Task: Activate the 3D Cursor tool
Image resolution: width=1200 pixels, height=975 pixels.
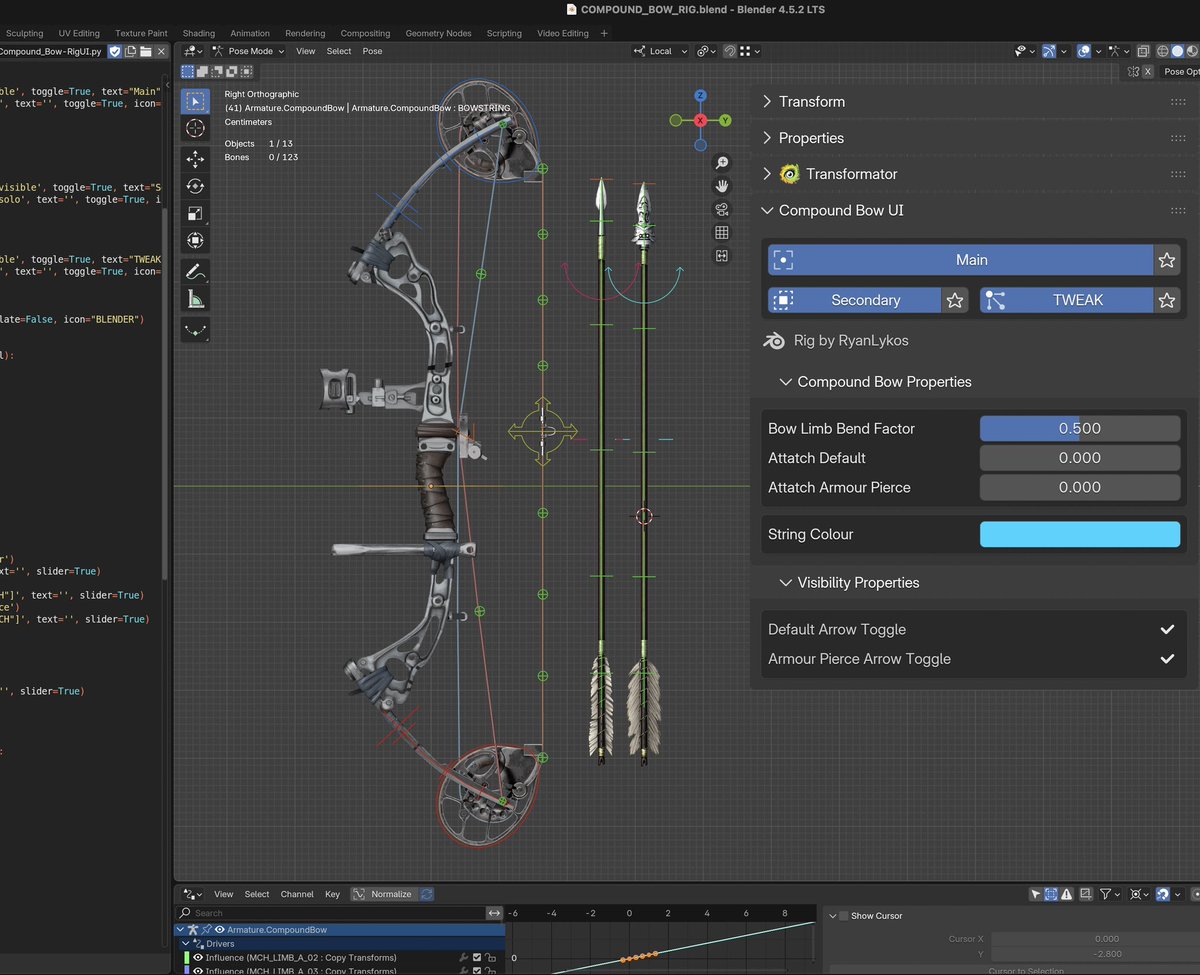Action: click(195, 128)
